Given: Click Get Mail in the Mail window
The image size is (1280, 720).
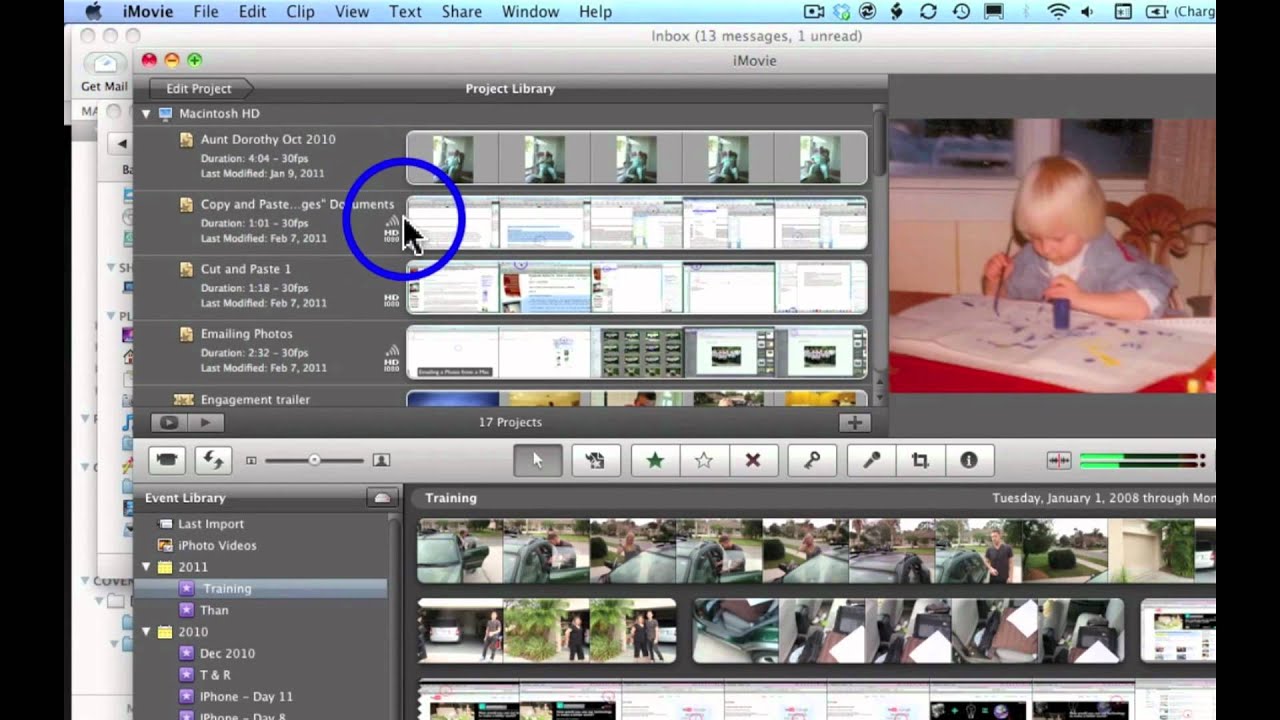Looking at the screenshot, I should [x=104, y=72].
